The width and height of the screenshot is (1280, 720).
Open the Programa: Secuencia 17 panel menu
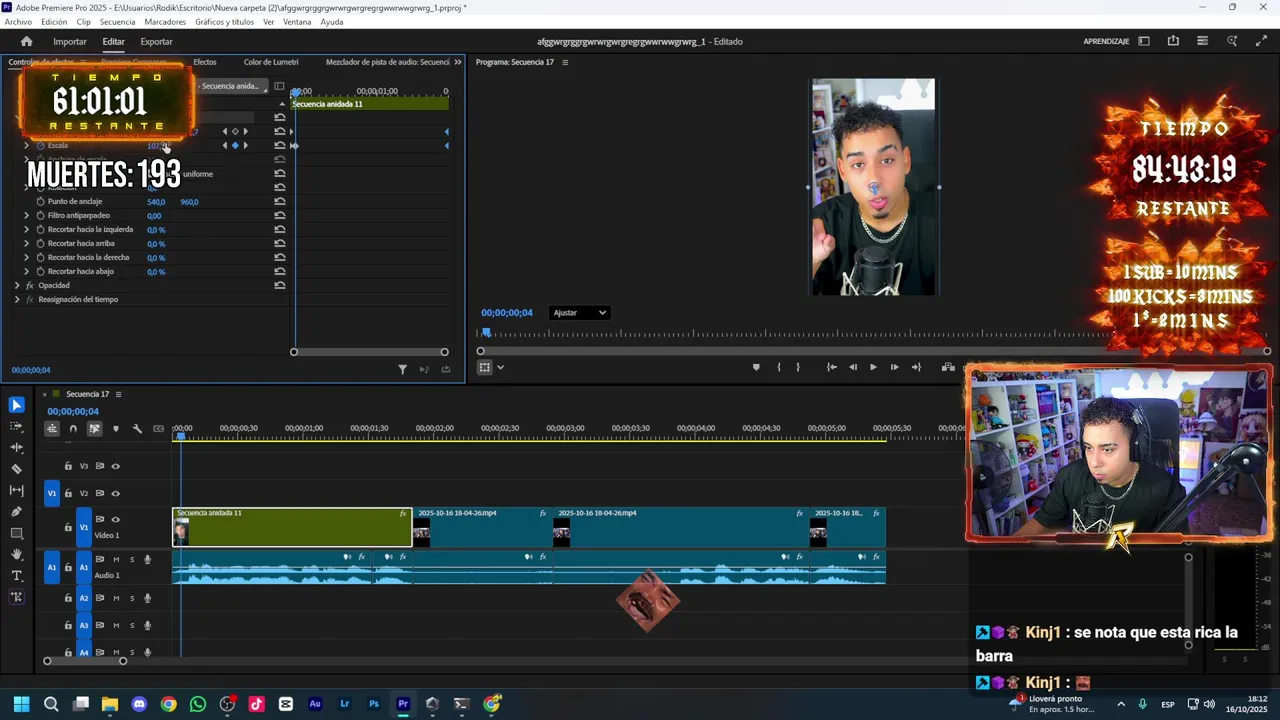[565, 62]
